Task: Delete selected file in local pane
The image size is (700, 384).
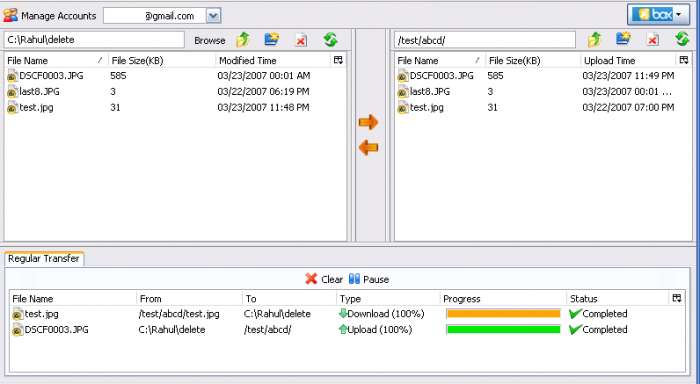Action: [x=301, y=40]
